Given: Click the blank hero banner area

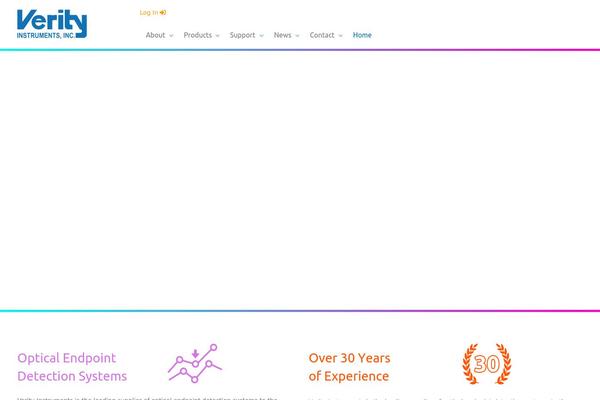Looking at the screenshot, I should (x=300, y=180).
